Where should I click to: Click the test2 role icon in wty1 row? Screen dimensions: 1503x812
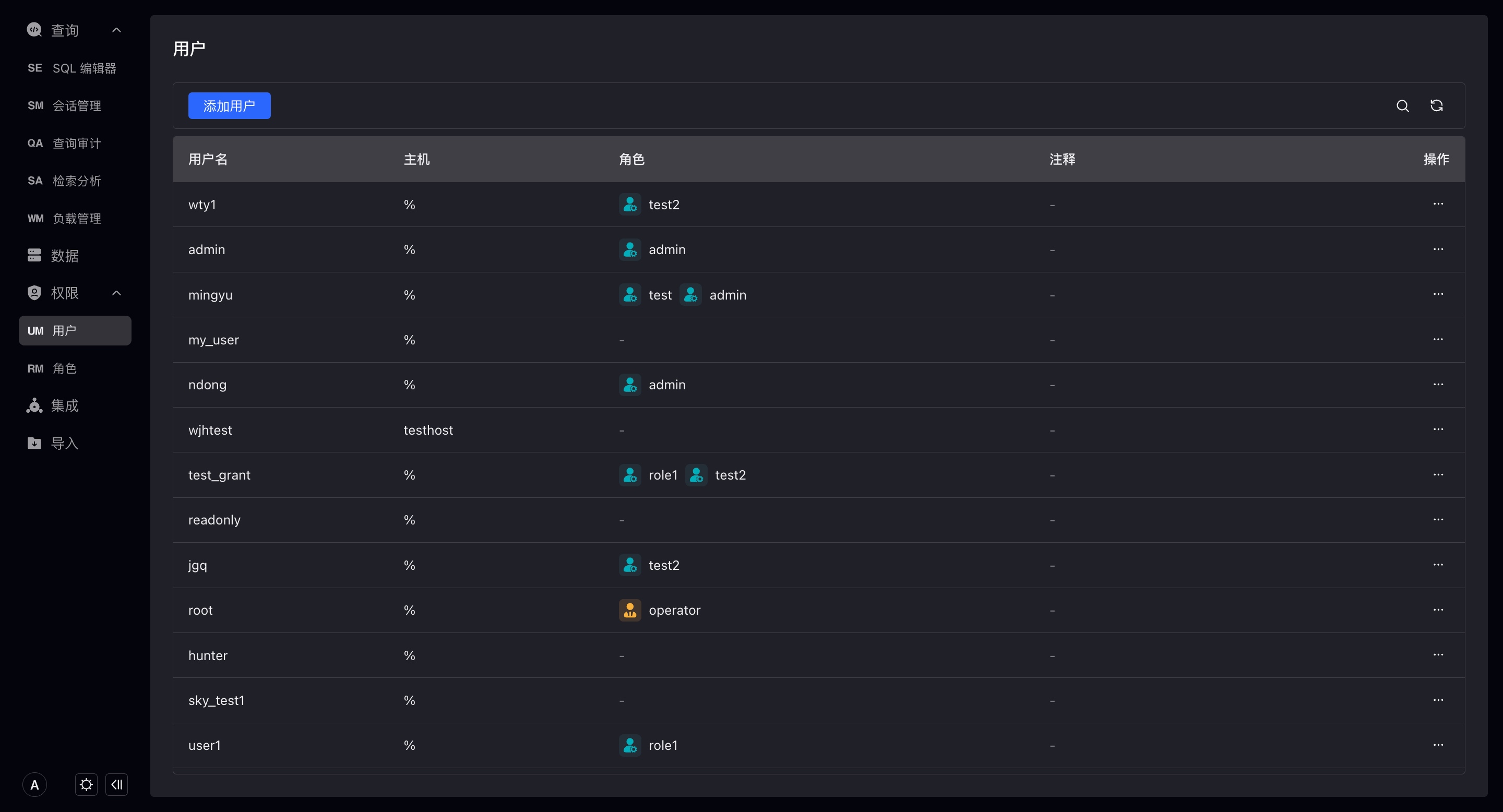(x=629, y=205)
